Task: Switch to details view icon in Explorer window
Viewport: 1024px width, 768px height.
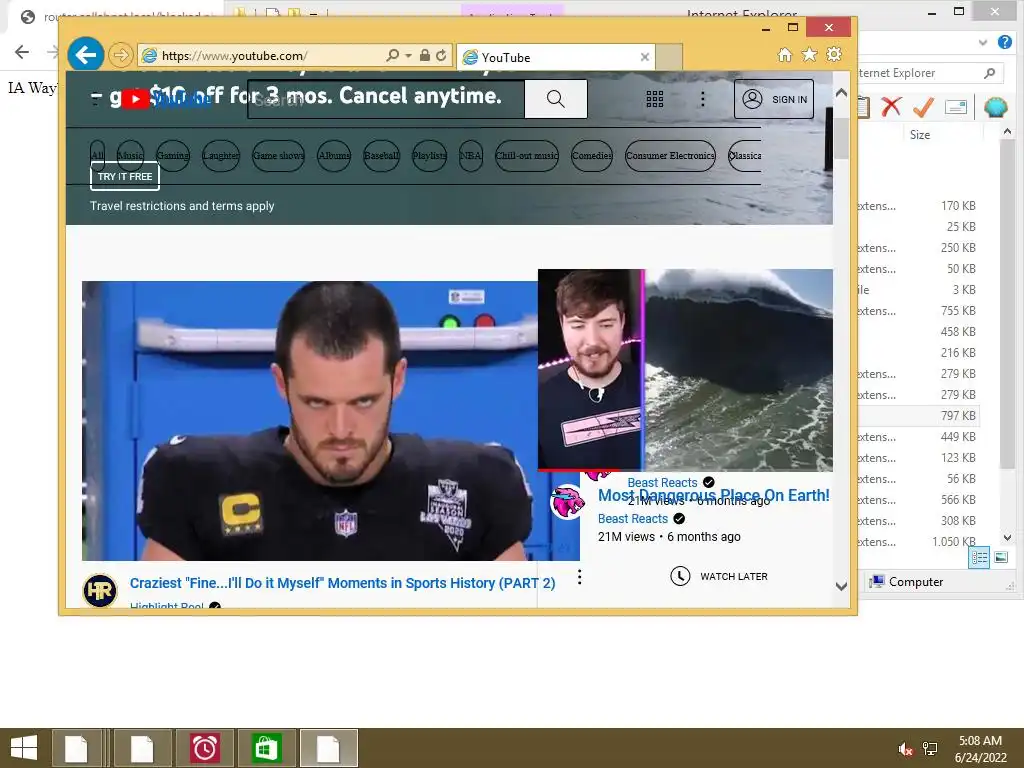Action: point(978,557)
